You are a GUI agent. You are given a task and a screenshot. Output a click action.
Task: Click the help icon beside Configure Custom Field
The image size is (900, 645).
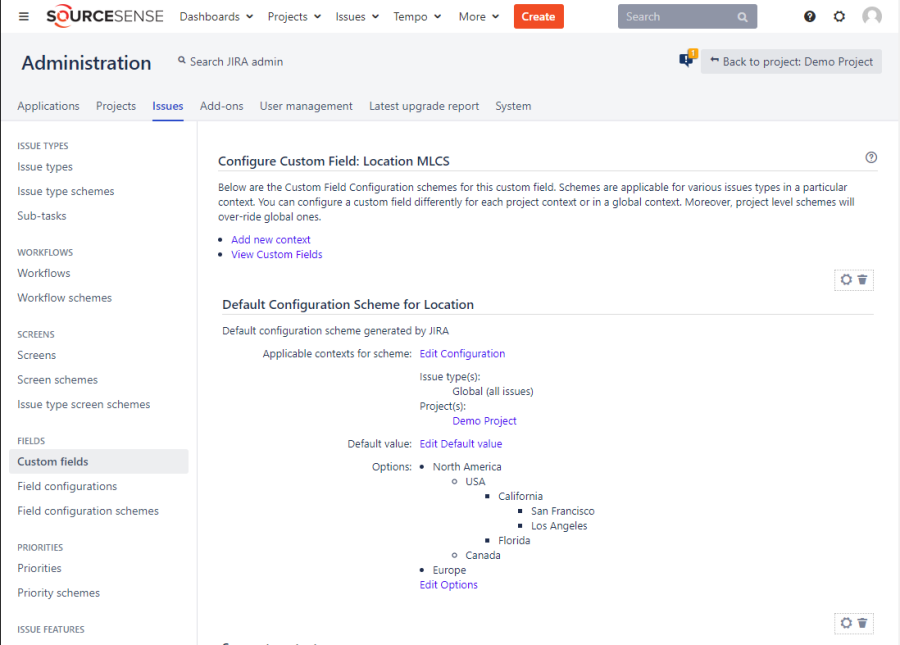pos(871,157)
